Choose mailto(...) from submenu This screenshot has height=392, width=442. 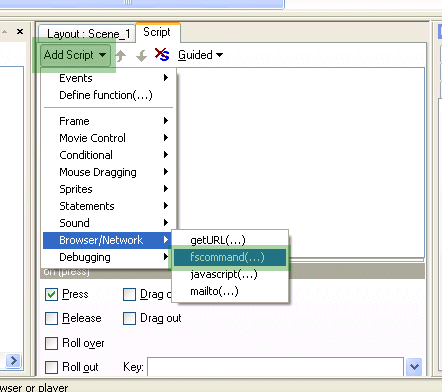pyautogui.click(x=230, y=291)
